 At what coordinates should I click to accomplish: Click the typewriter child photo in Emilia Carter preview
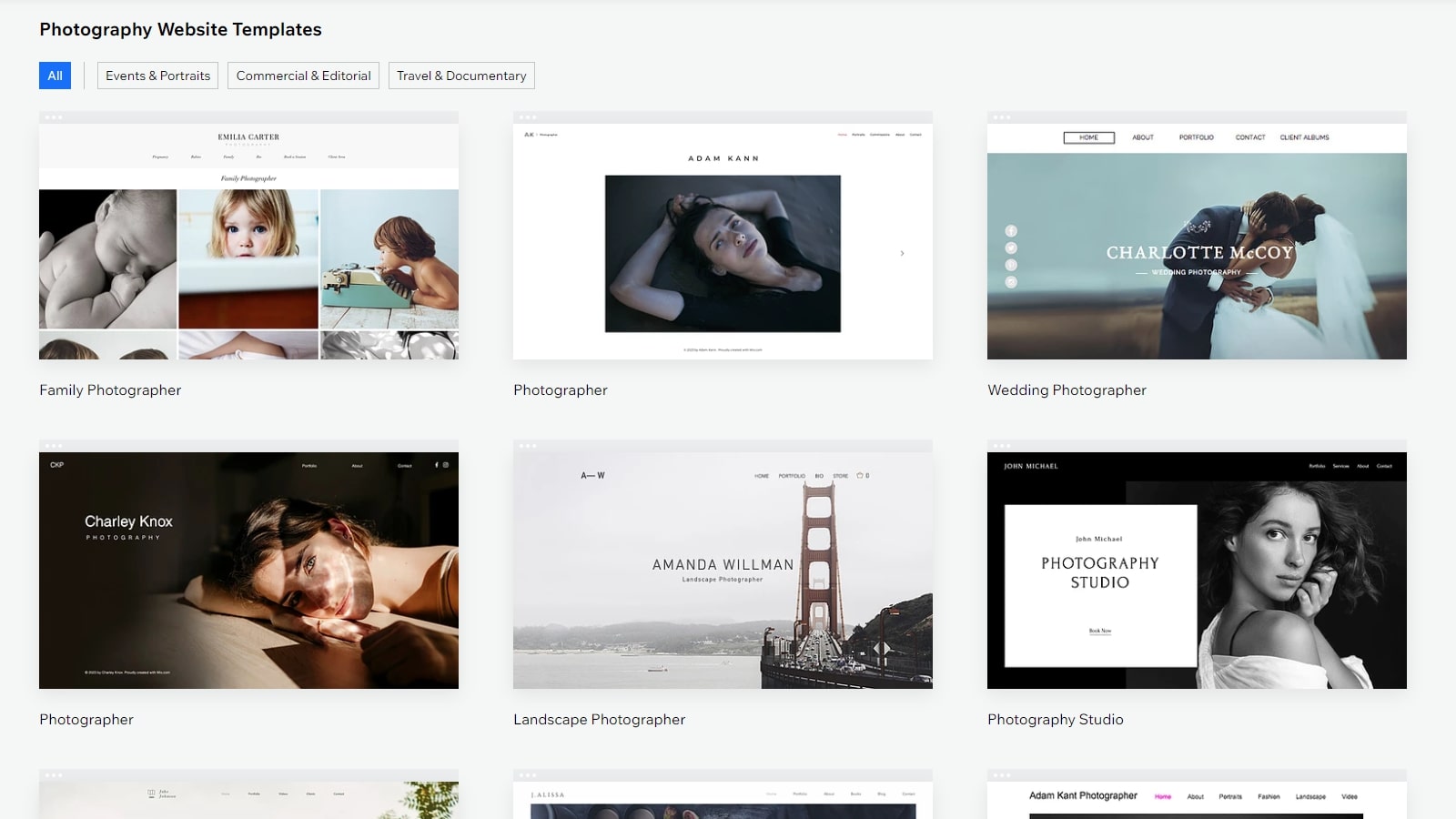point(389,258)
